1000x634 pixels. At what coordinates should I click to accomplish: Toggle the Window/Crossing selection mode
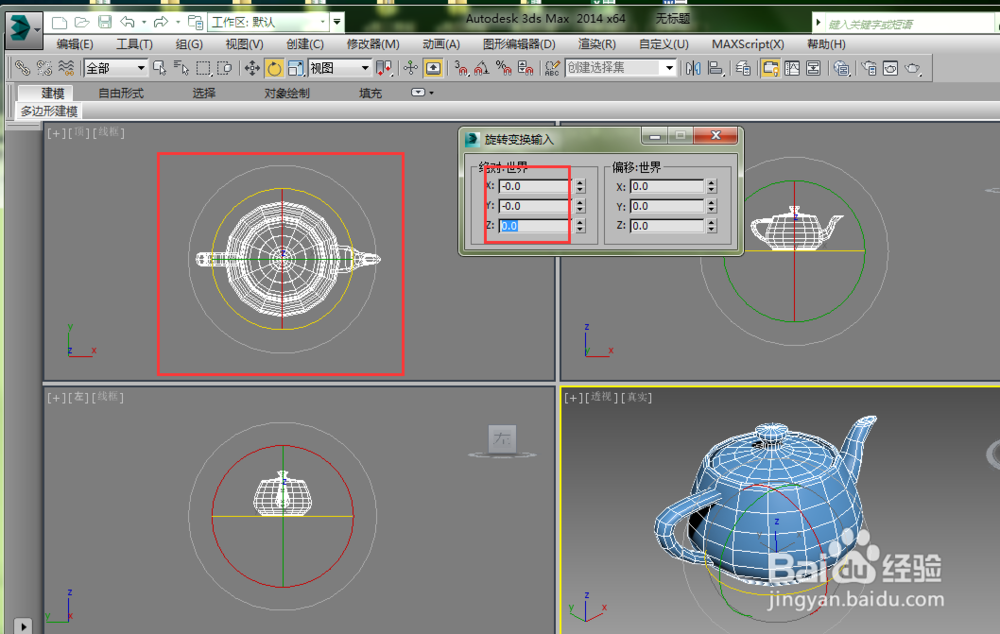tap(224, 68)
